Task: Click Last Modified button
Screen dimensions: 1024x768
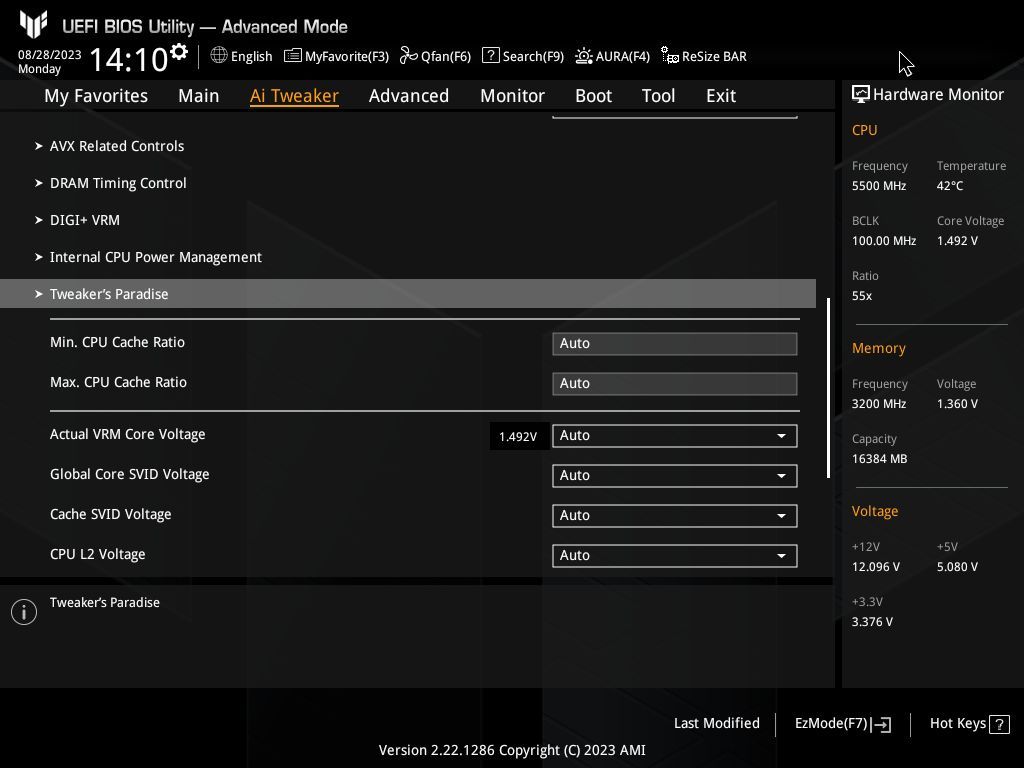Action: tap(716, 723)
